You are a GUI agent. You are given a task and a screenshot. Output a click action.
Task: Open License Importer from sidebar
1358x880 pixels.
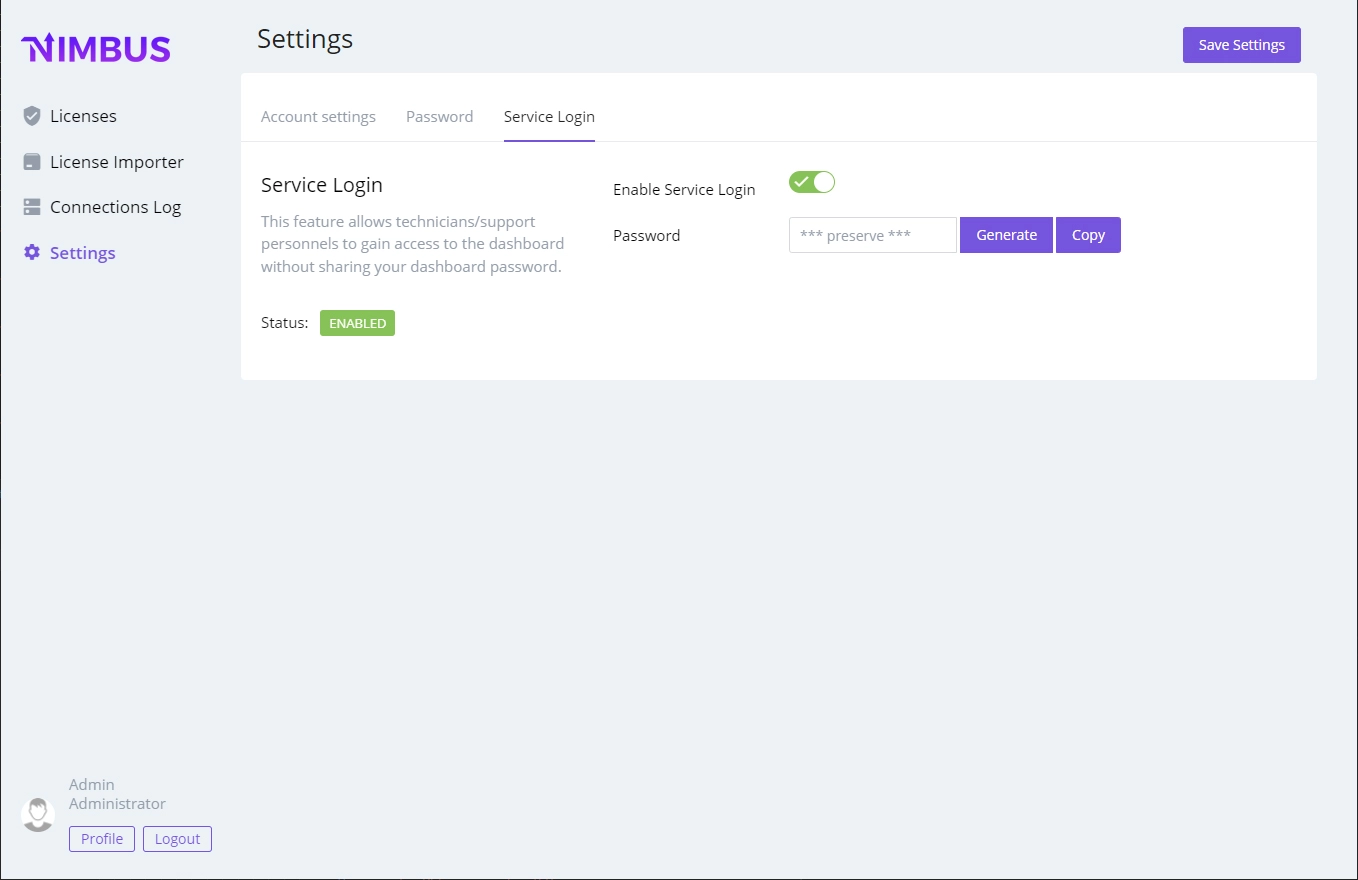click(117, 162)
